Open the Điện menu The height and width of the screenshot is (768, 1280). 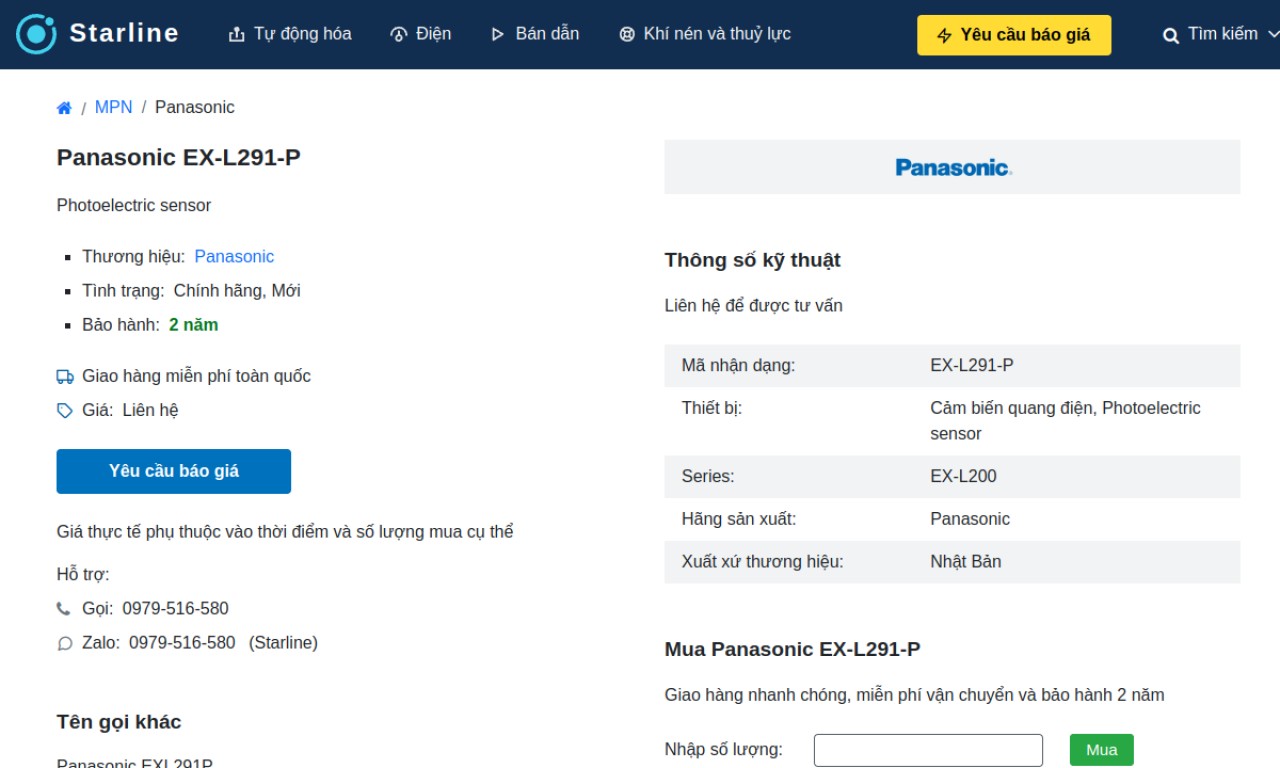(420, 34)
